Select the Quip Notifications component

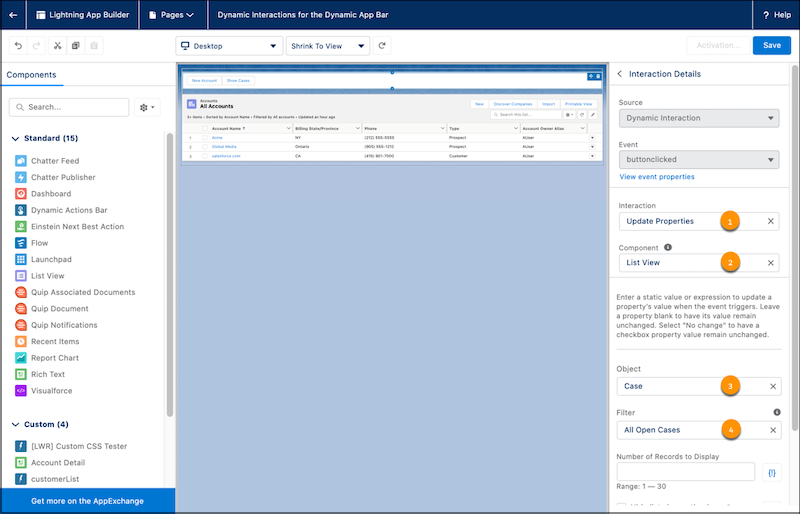tap(56, 325)
